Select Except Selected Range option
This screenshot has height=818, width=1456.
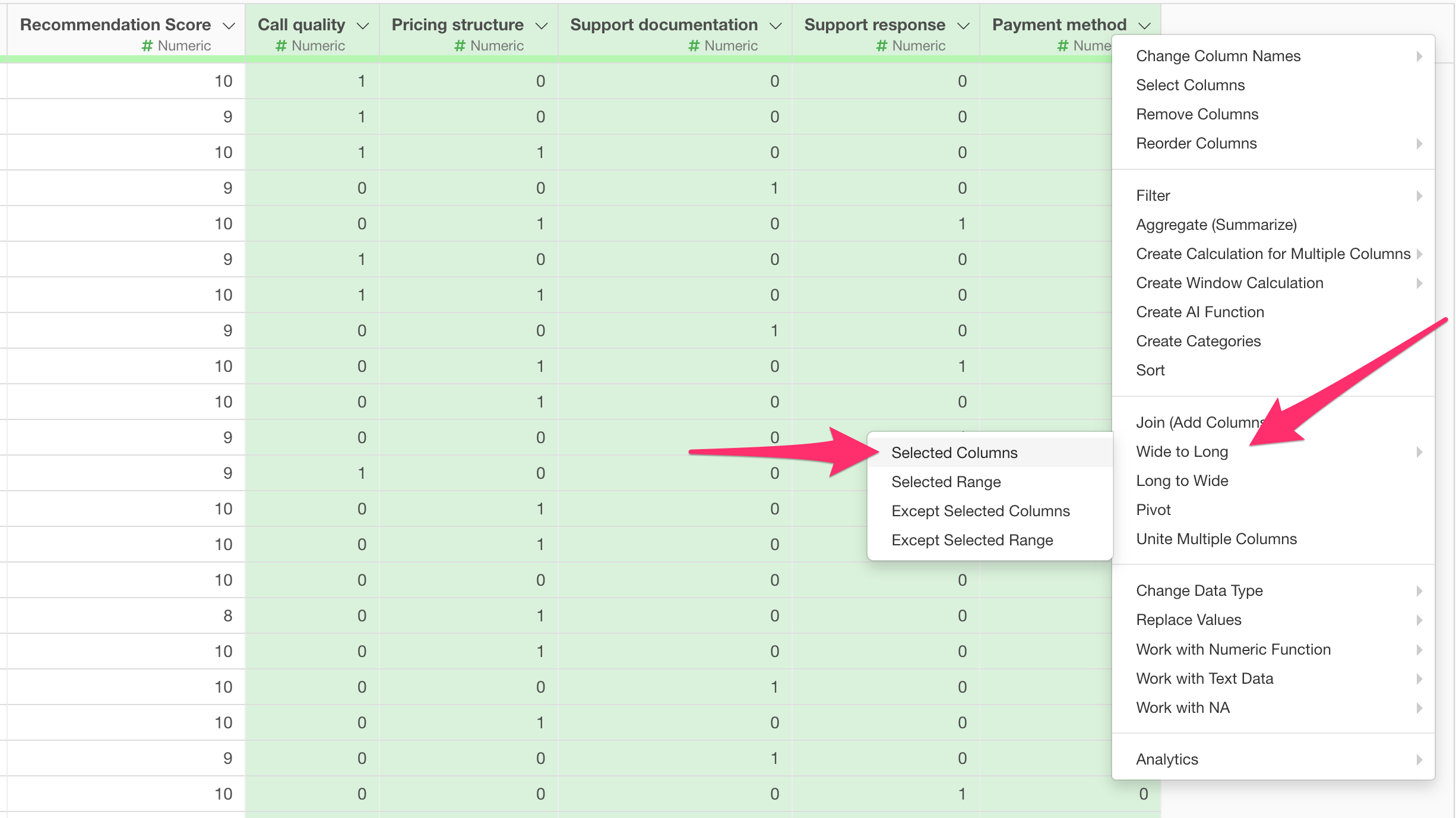coord(972,540)
